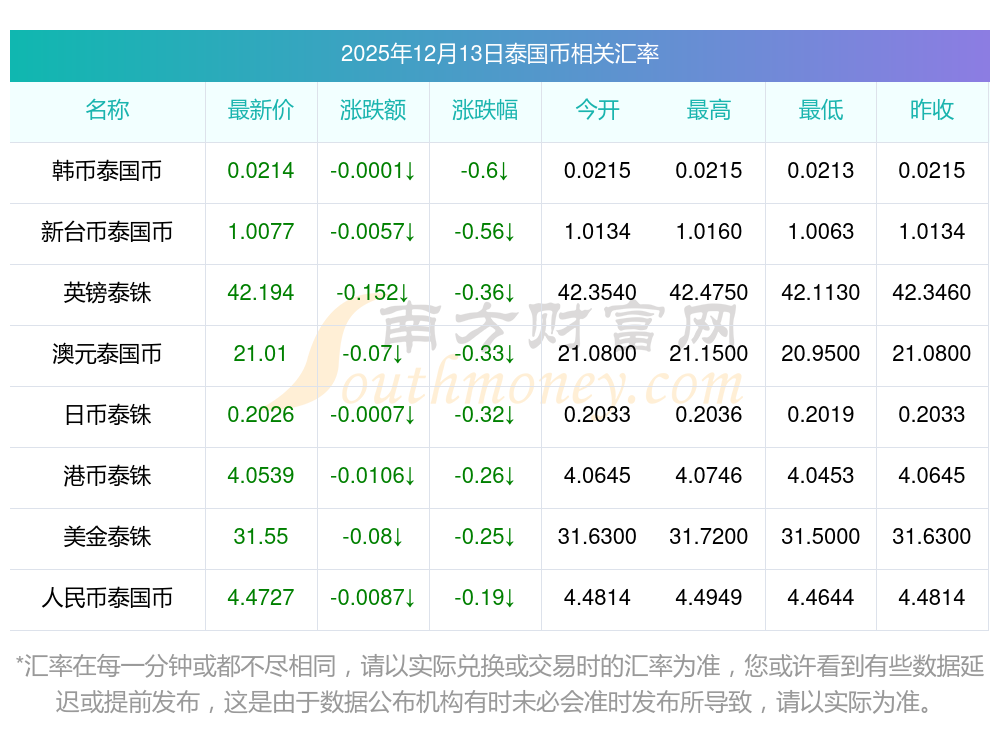Select the 涨跌额 column header
Viewport: 1000px width, 733px height.
373,110
